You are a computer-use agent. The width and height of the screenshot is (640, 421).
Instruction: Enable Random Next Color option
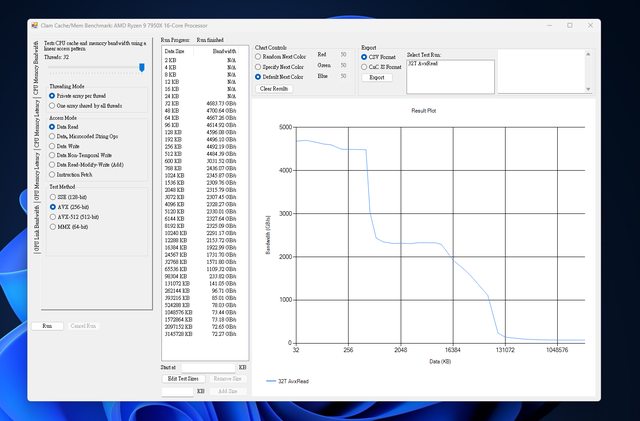(259, 57)
